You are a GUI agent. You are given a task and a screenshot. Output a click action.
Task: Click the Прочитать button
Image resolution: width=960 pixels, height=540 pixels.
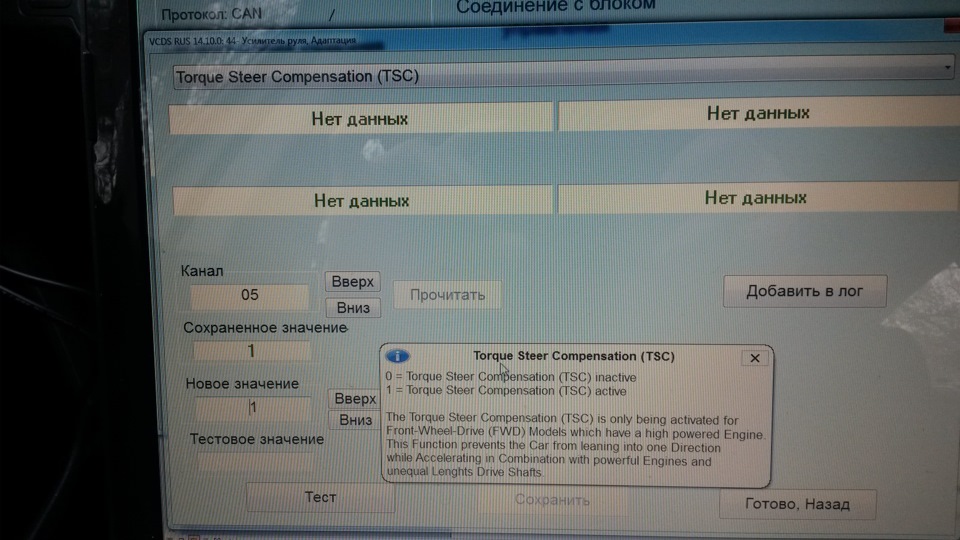pyautogui.click(x=447, y=294)
